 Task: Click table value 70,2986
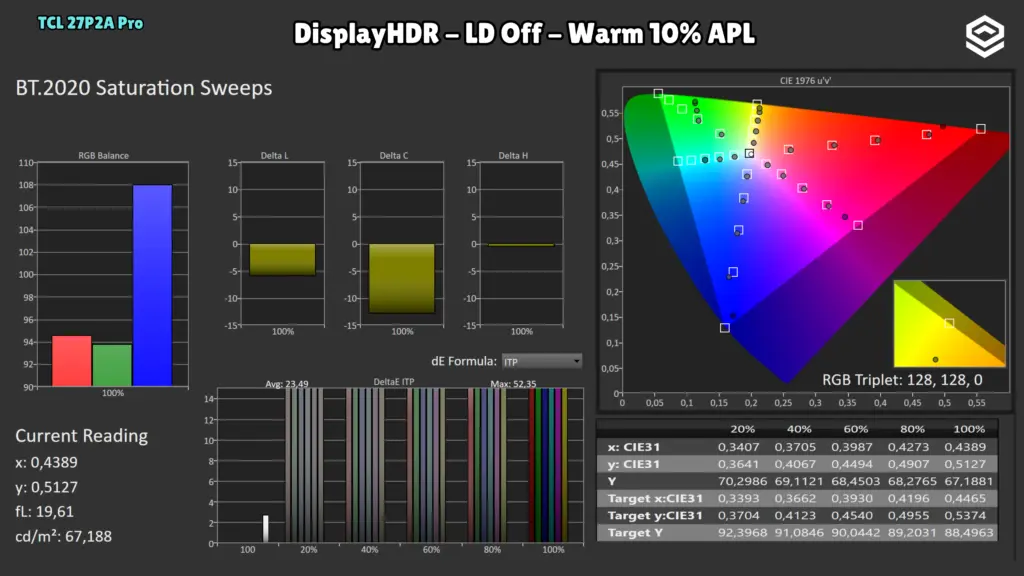743,481
